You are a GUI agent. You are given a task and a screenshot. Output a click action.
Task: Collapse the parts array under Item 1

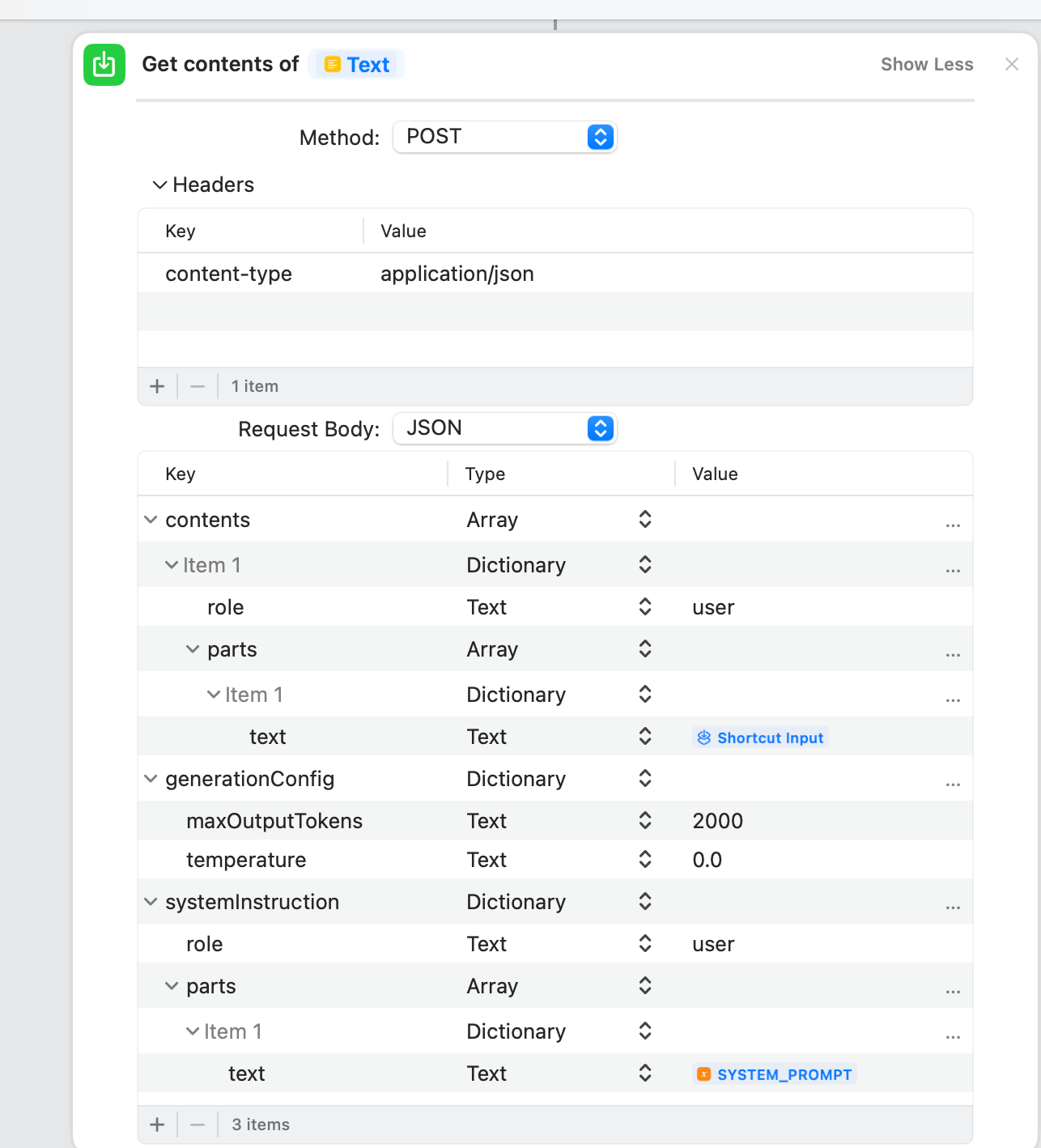coord(193,648)
